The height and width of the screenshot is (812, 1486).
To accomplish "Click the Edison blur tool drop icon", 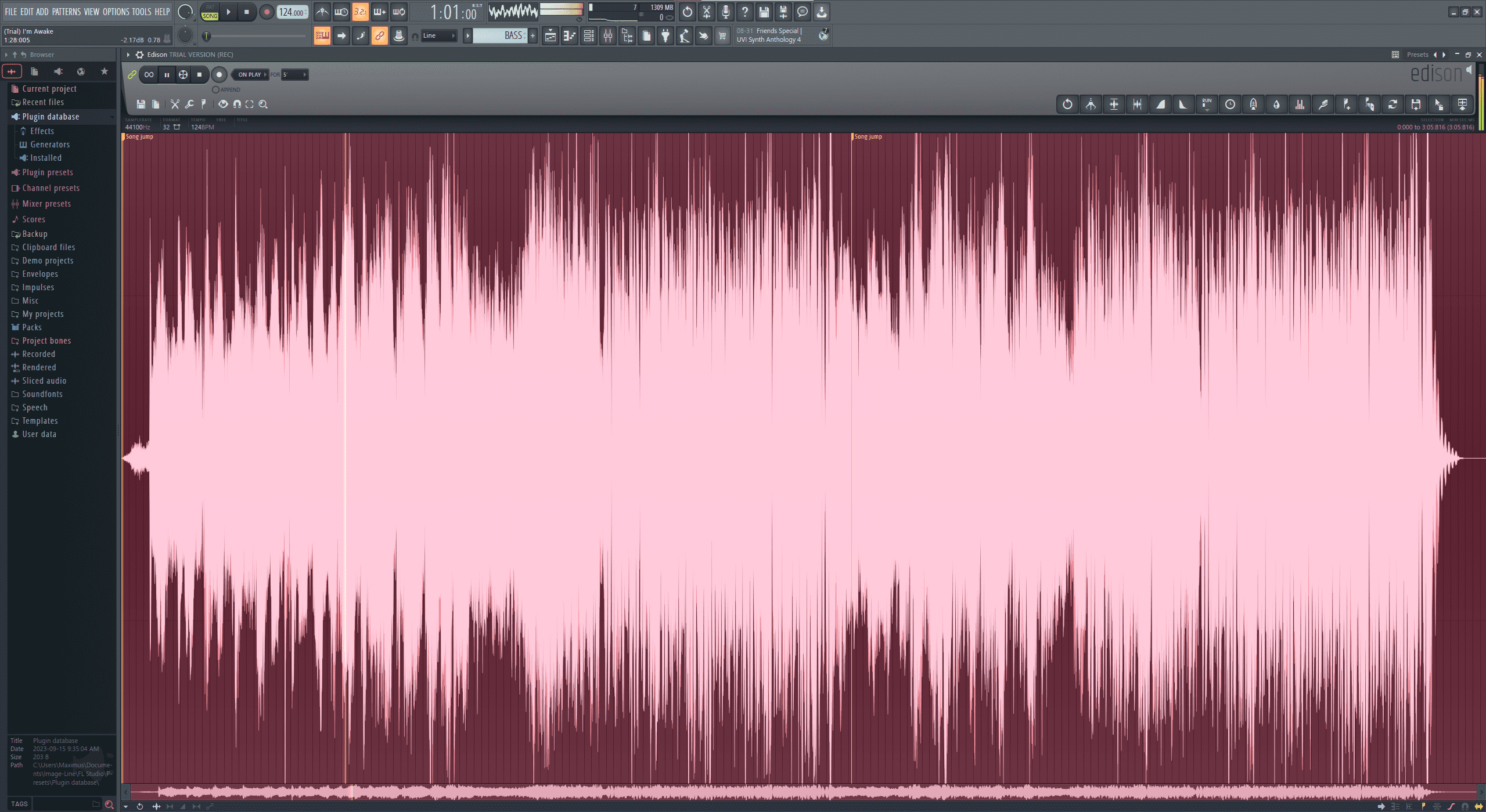I will pos(1276,104).
